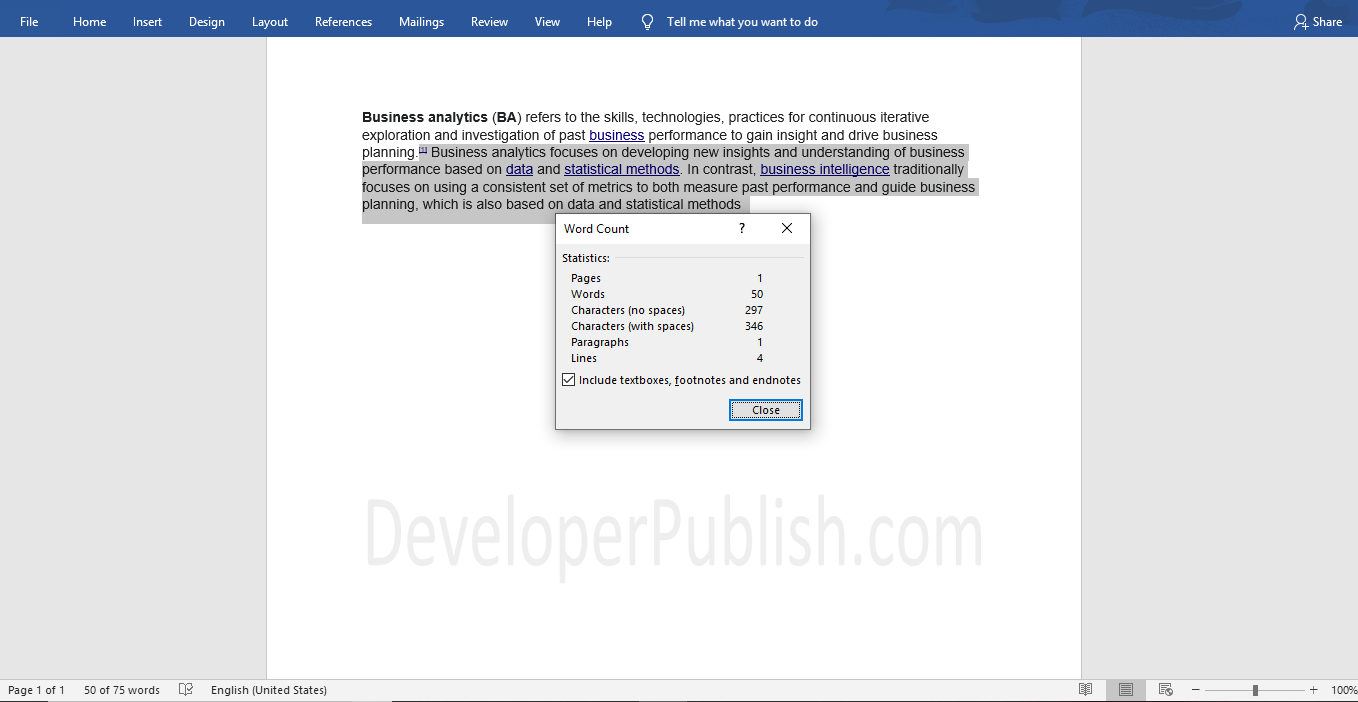The height and width of the screenshot is (702, 1358).
Task: Toggle Include textboxes, footnotes and endnotes
Action: pyautogui.click(x=568, y=379)
